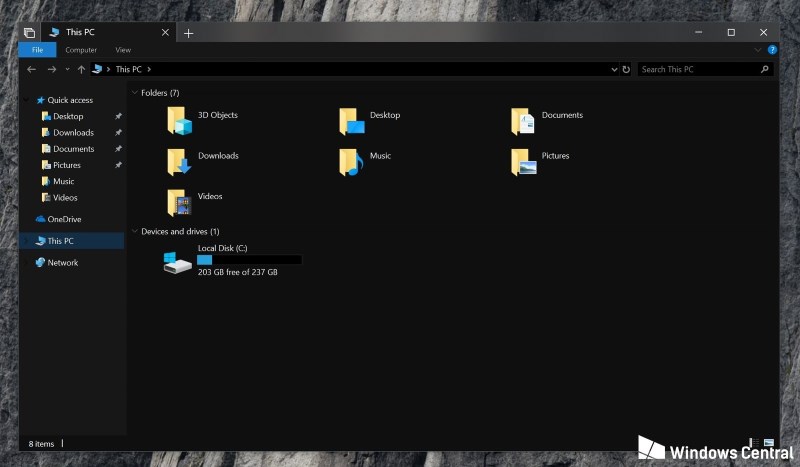Open the address bar history dropdown

(614, 70)
